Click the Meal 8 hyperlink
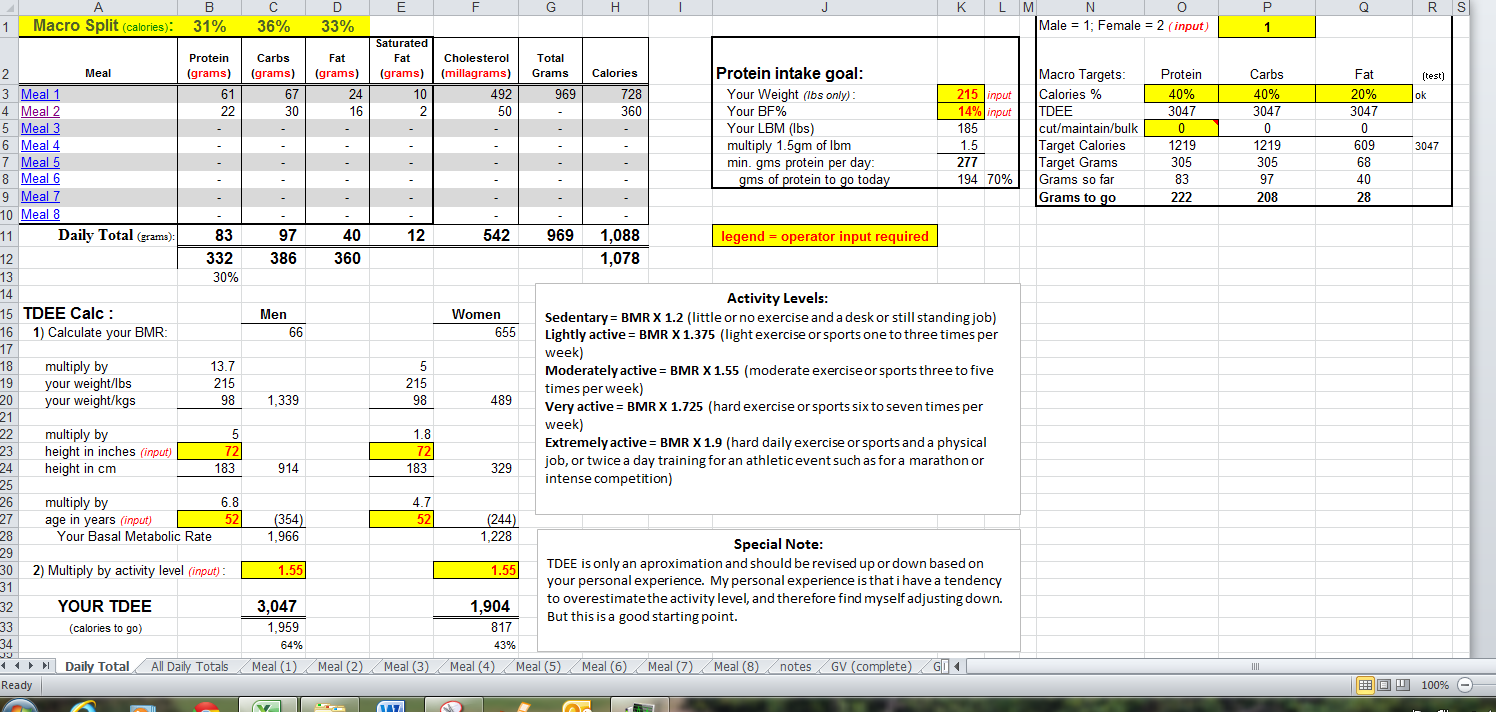Viewport: 1496px width, 712px height. tap(40, 214)
